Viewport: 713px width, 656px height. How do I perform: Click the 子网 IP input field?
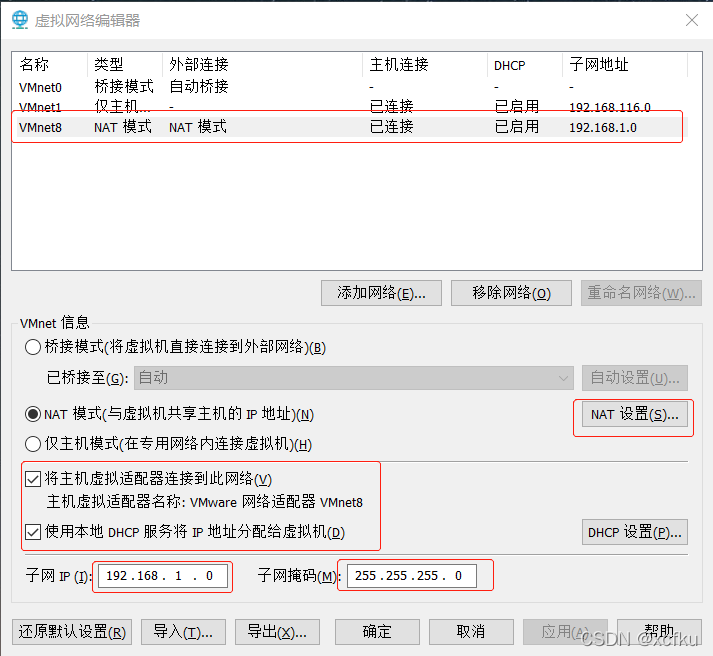[163, 576]
